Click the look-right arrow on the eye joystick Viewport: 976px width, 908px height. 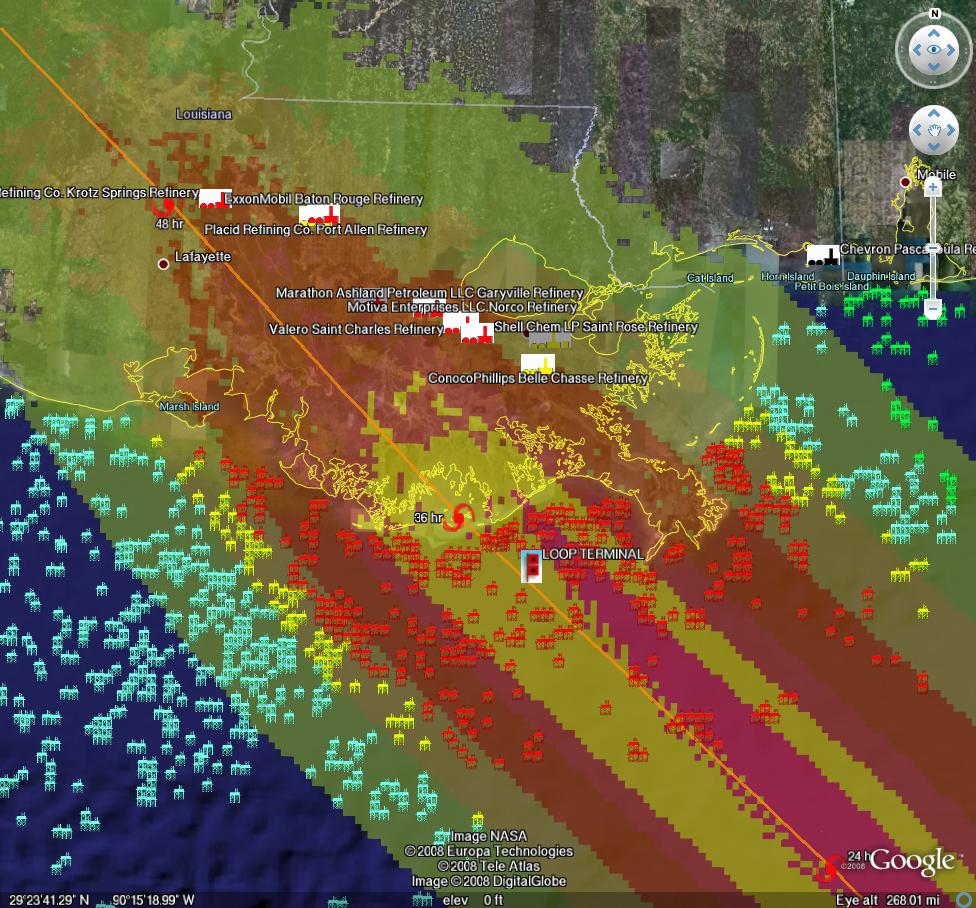point(950,50)
